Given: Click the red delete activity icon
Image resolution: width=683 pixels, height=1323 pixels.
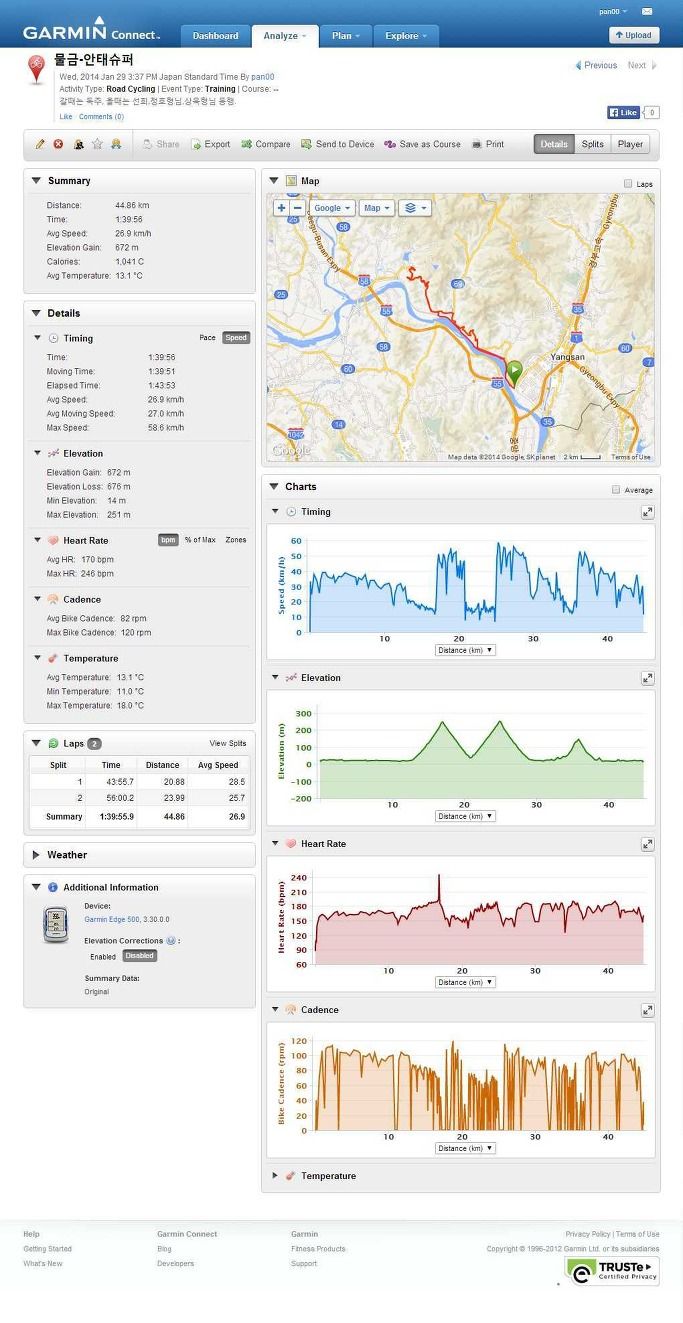Looking at the screenshot, I should (58, 144).
